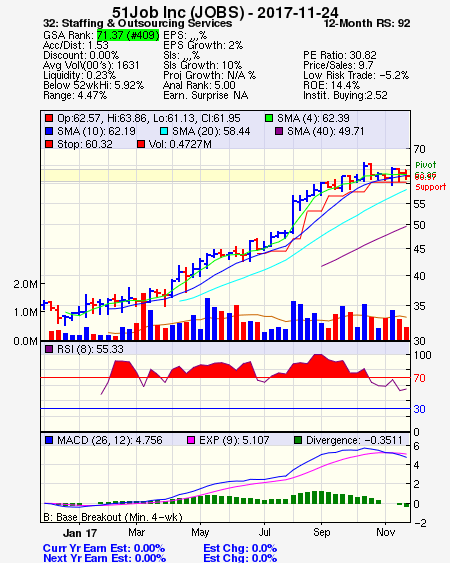
Task: Click the 70 price axis label
Action: pos(419,149)
